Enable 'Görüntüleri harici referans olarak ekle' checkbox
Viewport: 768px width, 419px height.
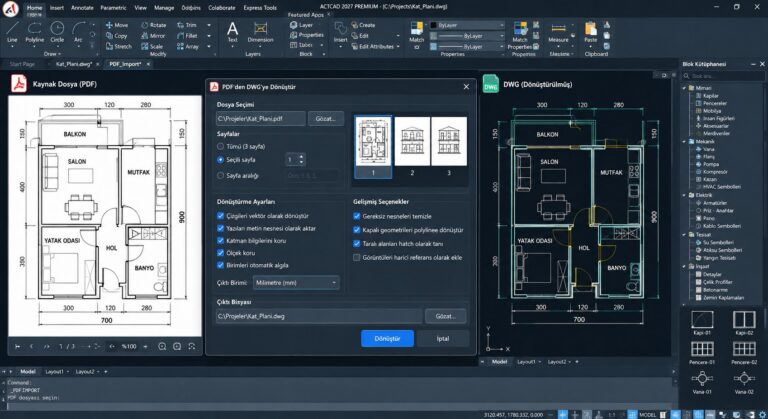[x=357, y=257]
